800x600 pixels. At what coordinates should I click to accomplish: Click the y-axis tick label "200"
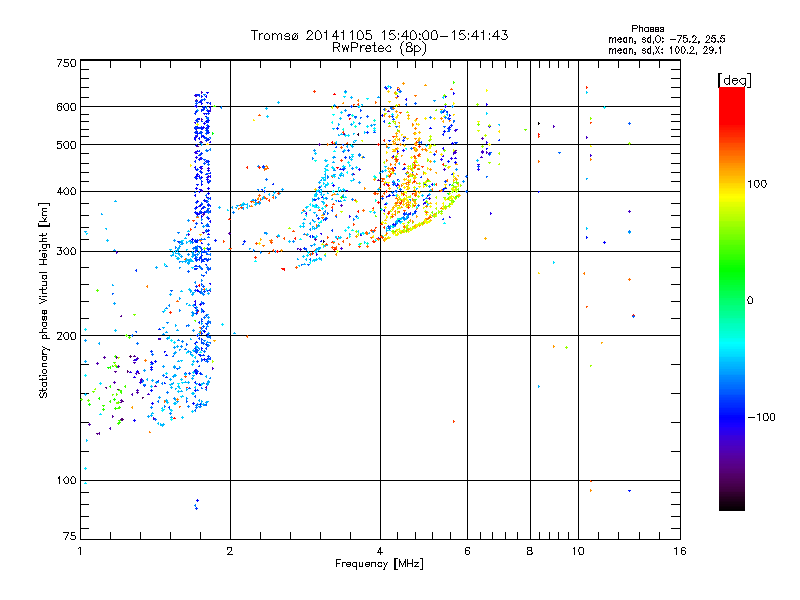coord(66,336)
